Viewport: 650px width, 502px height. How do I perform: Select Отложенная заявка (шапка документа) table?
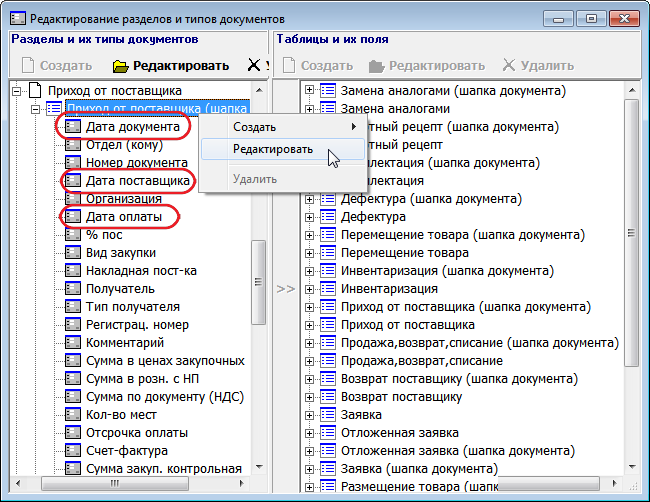(458, 451)
